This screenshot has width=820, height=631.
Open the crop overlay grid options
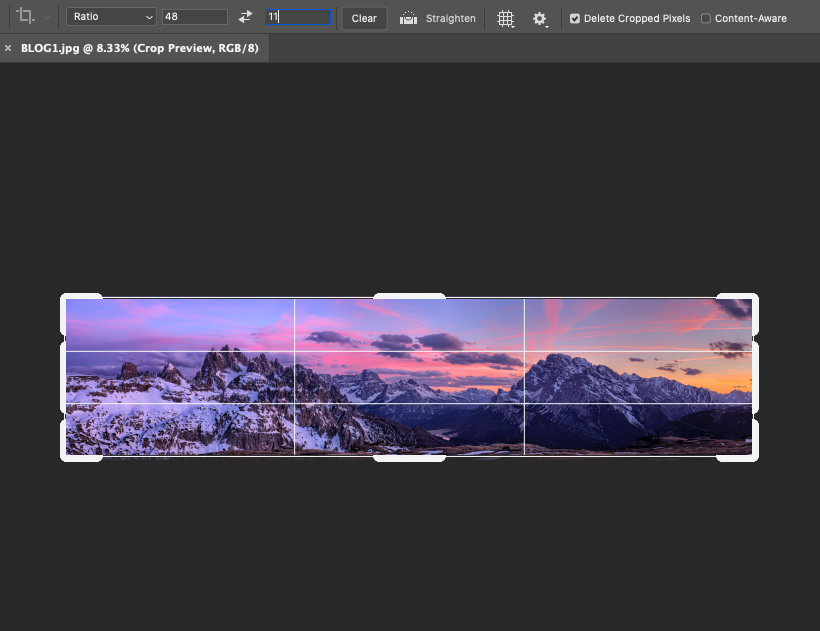click(505, 19)
